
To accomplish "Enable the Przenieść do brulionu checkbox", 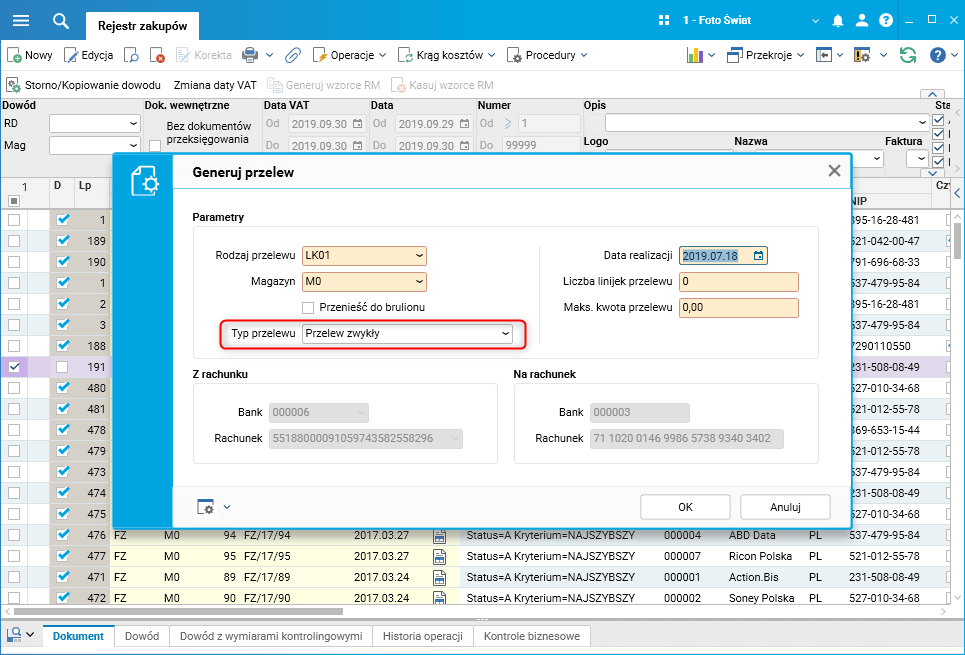I will pyautogui.click(x=308, y=308).
